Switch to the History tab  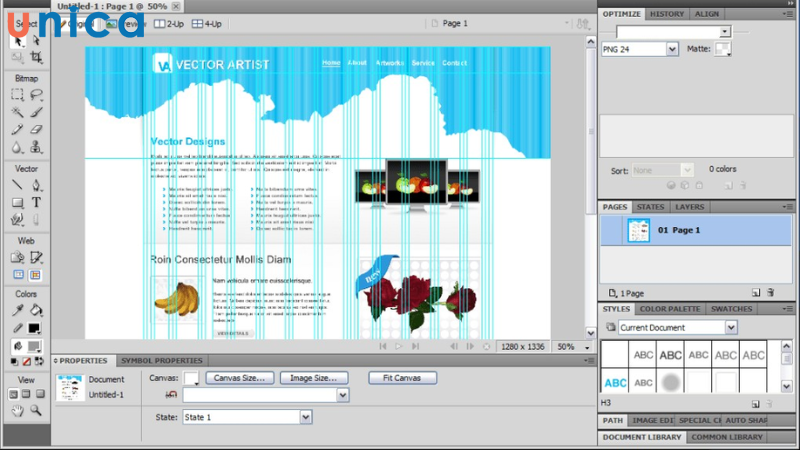(x=669, y=14)
